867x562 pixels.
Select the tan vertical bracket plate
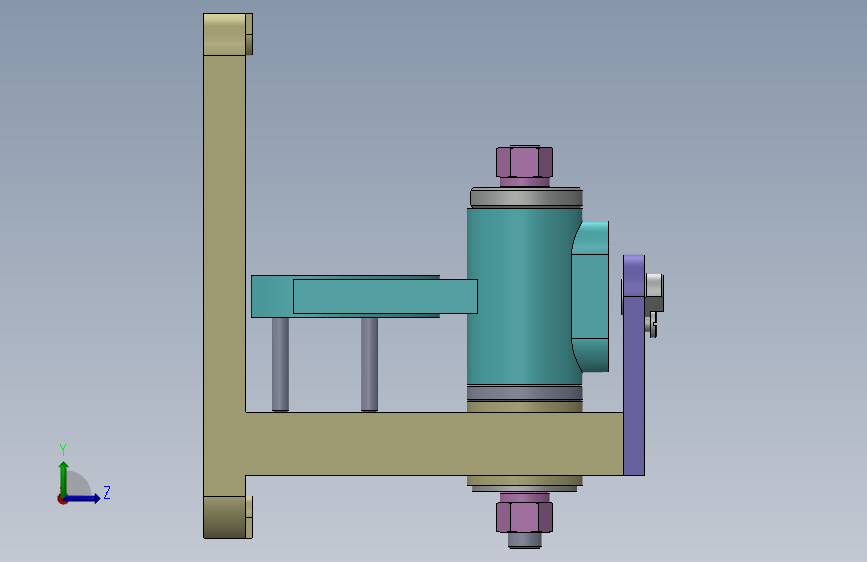pyautogui.click(x=224, y=275)
